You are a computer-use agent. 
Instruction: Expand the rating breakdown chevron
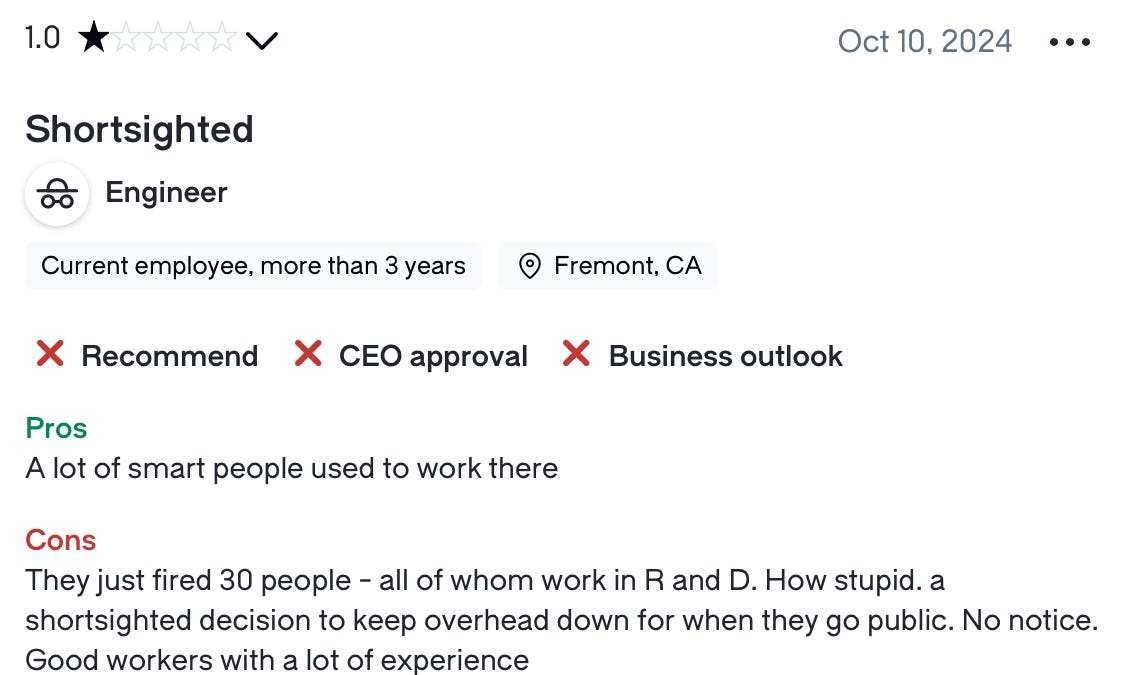[261, 41]
